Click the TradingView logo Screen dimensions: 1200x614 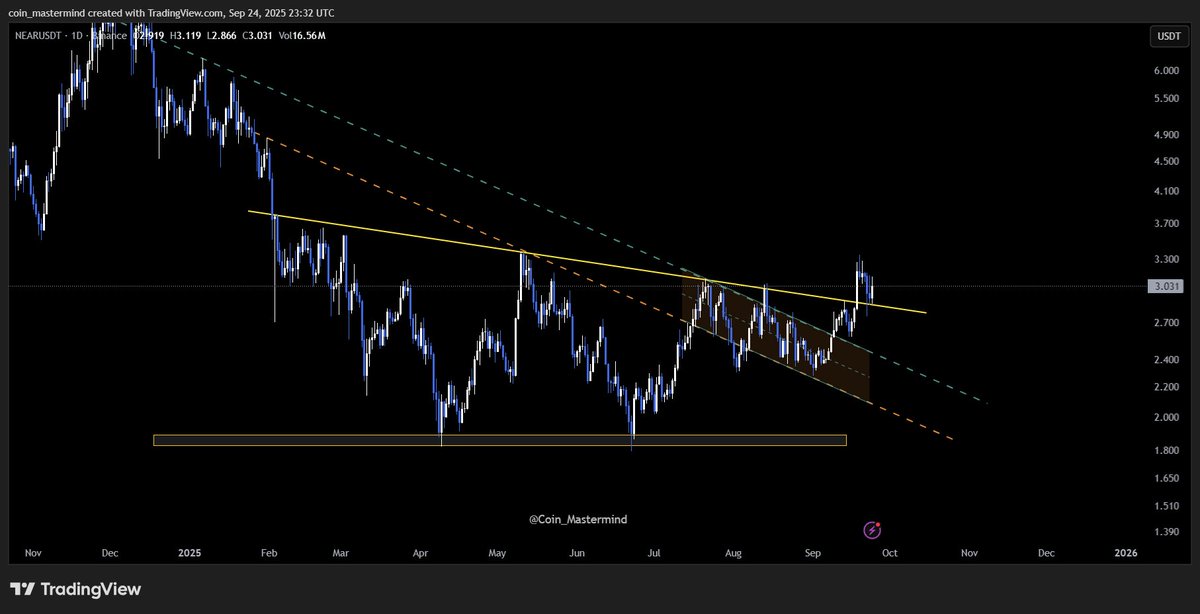point(76,589)
